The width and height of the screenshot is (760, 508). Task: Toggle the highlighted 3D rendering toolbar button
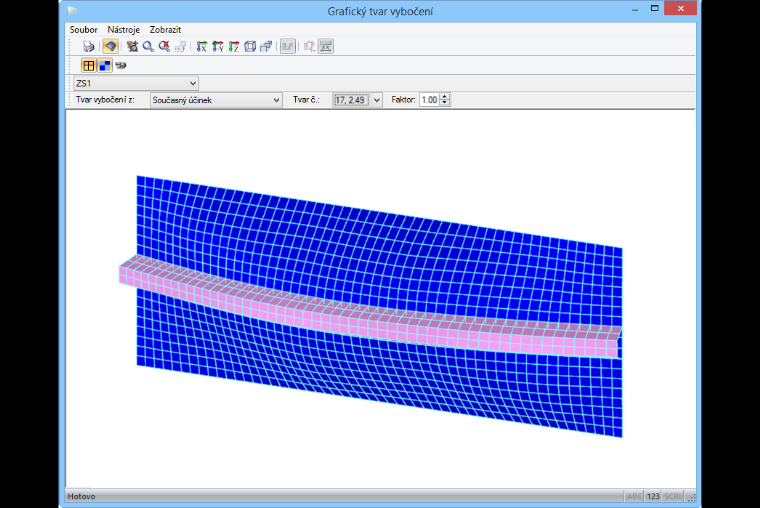tap(111, 47)
